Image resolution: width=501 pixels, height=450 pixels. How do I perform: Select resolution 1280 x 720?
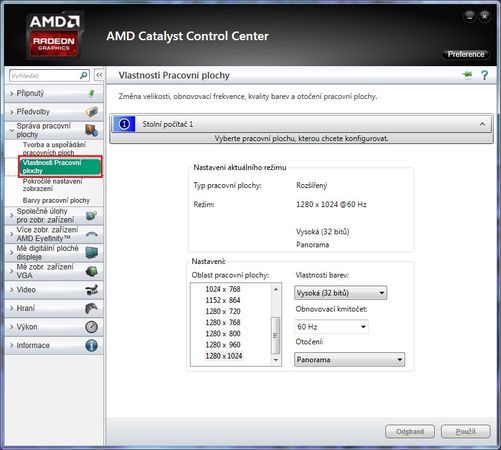tap(223, 311)
